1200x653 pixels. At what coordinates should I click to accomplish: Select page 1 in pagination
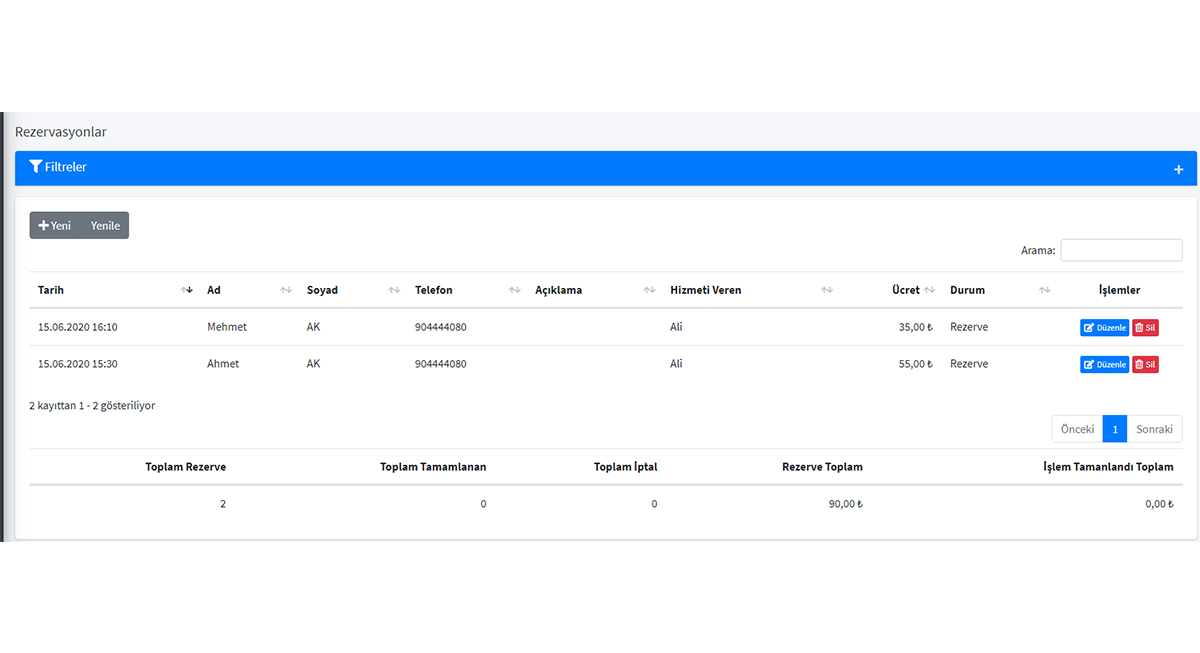click(1114, 429)
